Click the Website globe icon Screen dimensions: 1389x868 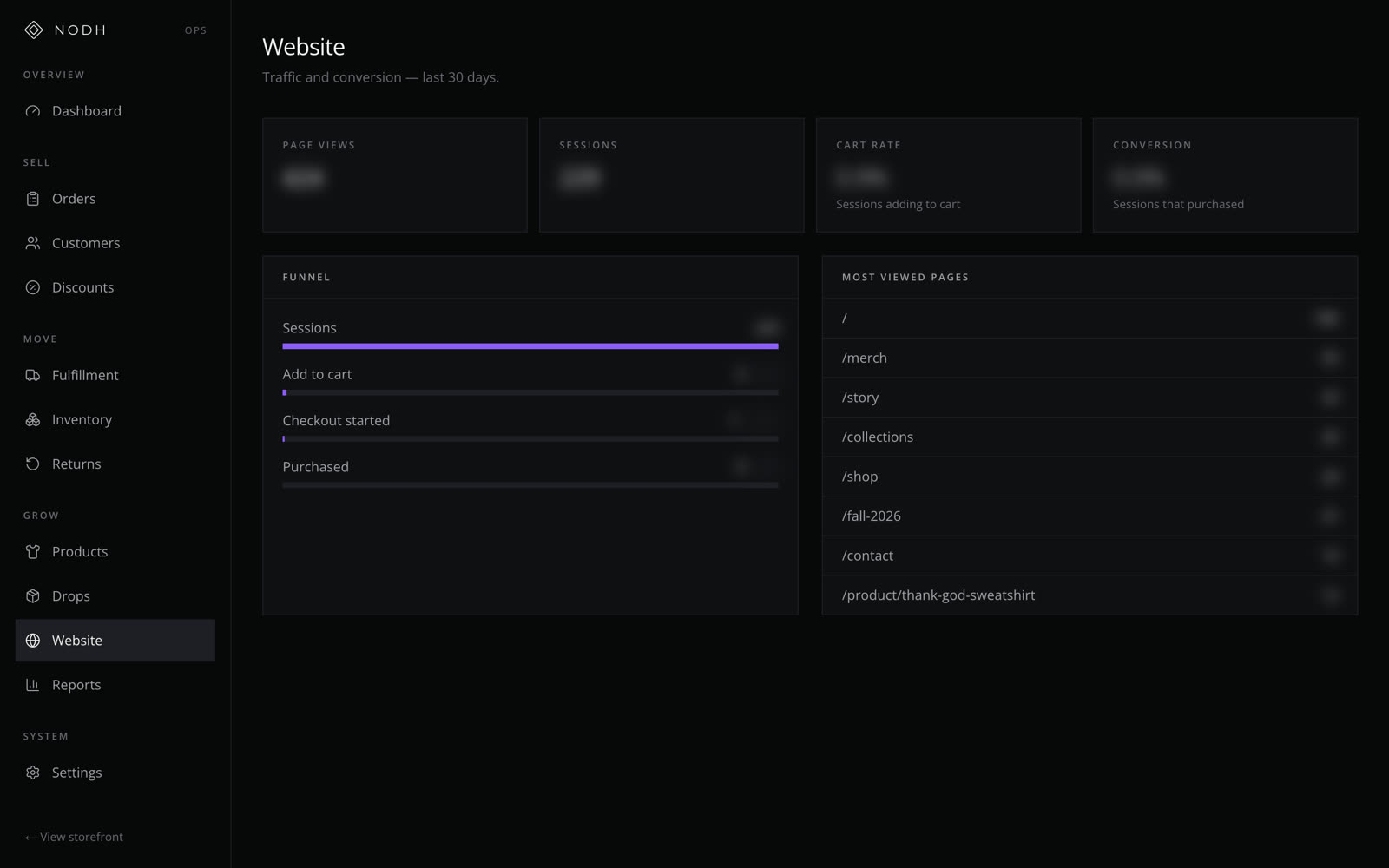33,641
